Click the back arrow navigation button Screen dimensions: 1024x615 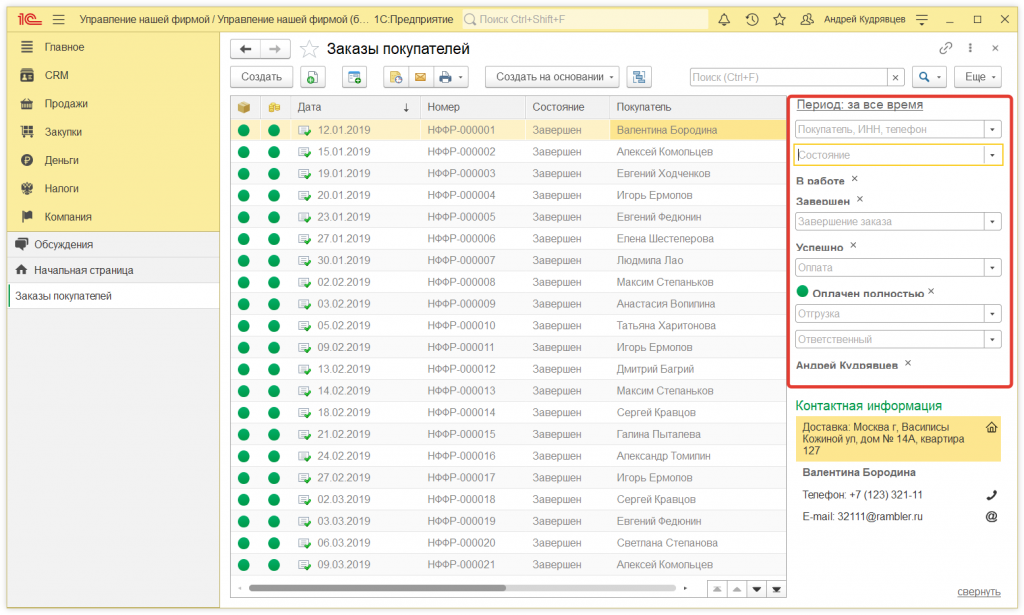(x=245, y=49)
